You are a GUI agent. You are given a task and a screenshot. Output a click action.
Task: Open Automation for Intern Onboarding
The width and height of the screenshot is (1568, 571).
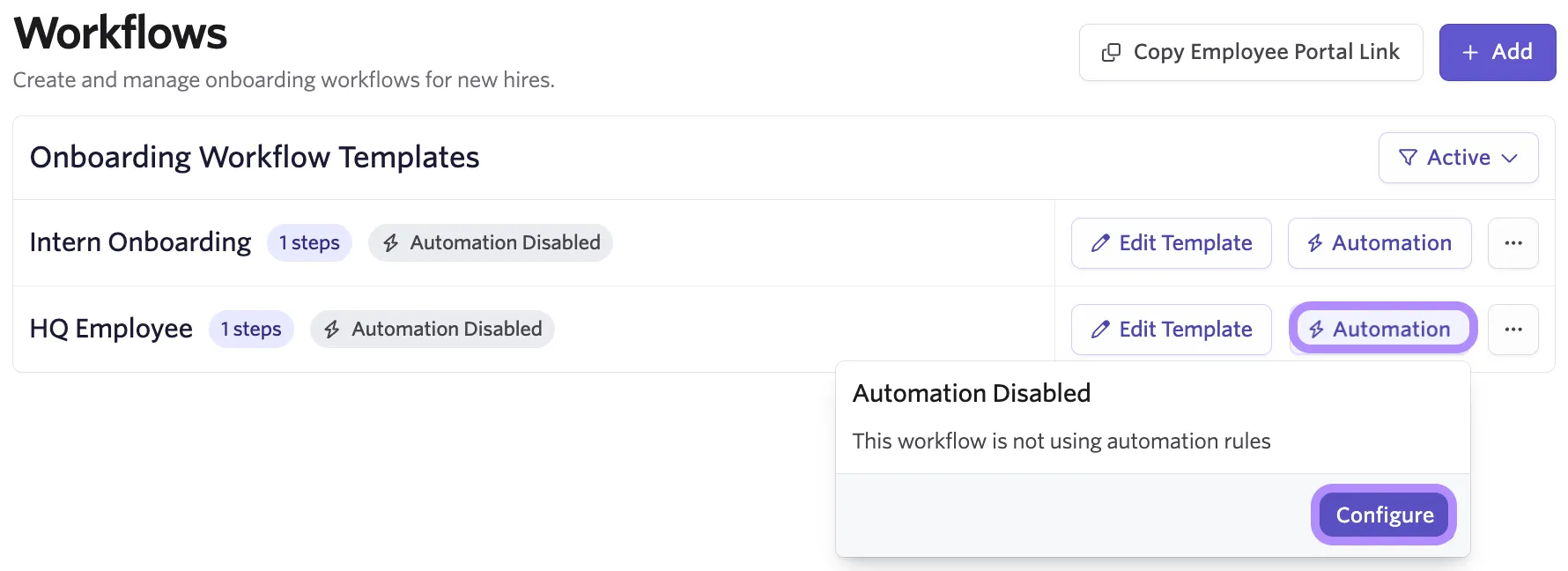[x=1379, y=243]
